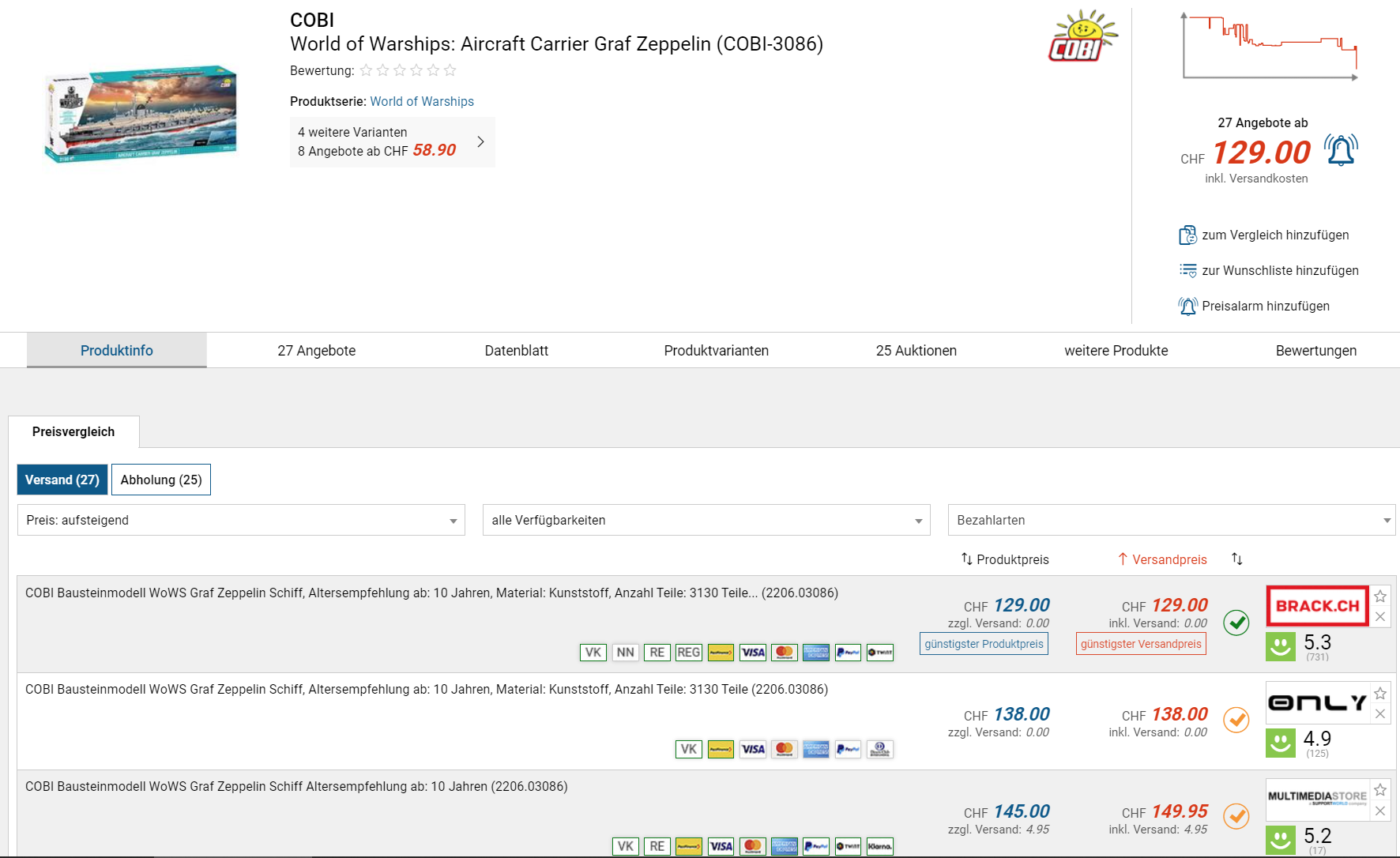Open the price history chart
Viewport: 1400px width, 858px height.
click(x=1269, y=46)
